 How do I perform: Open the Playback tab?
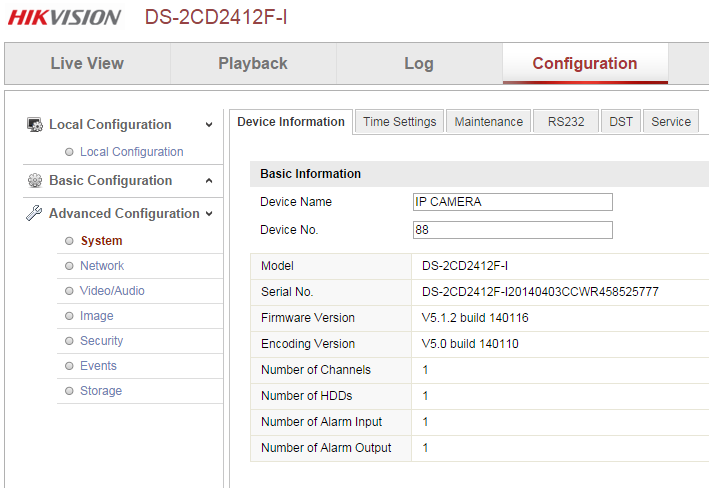click(x=253, y=63)
